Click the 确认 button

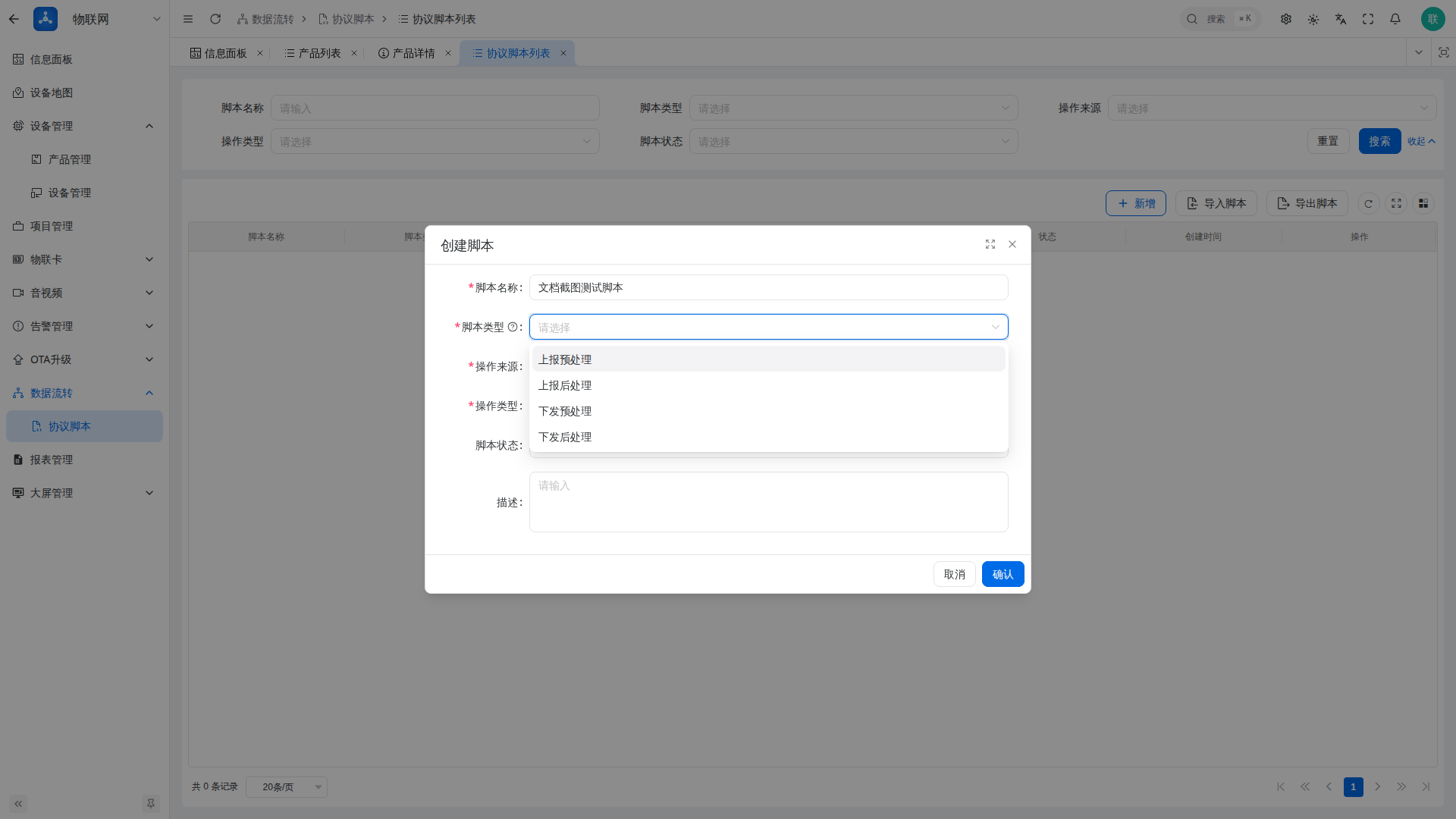click(1003, 574)
